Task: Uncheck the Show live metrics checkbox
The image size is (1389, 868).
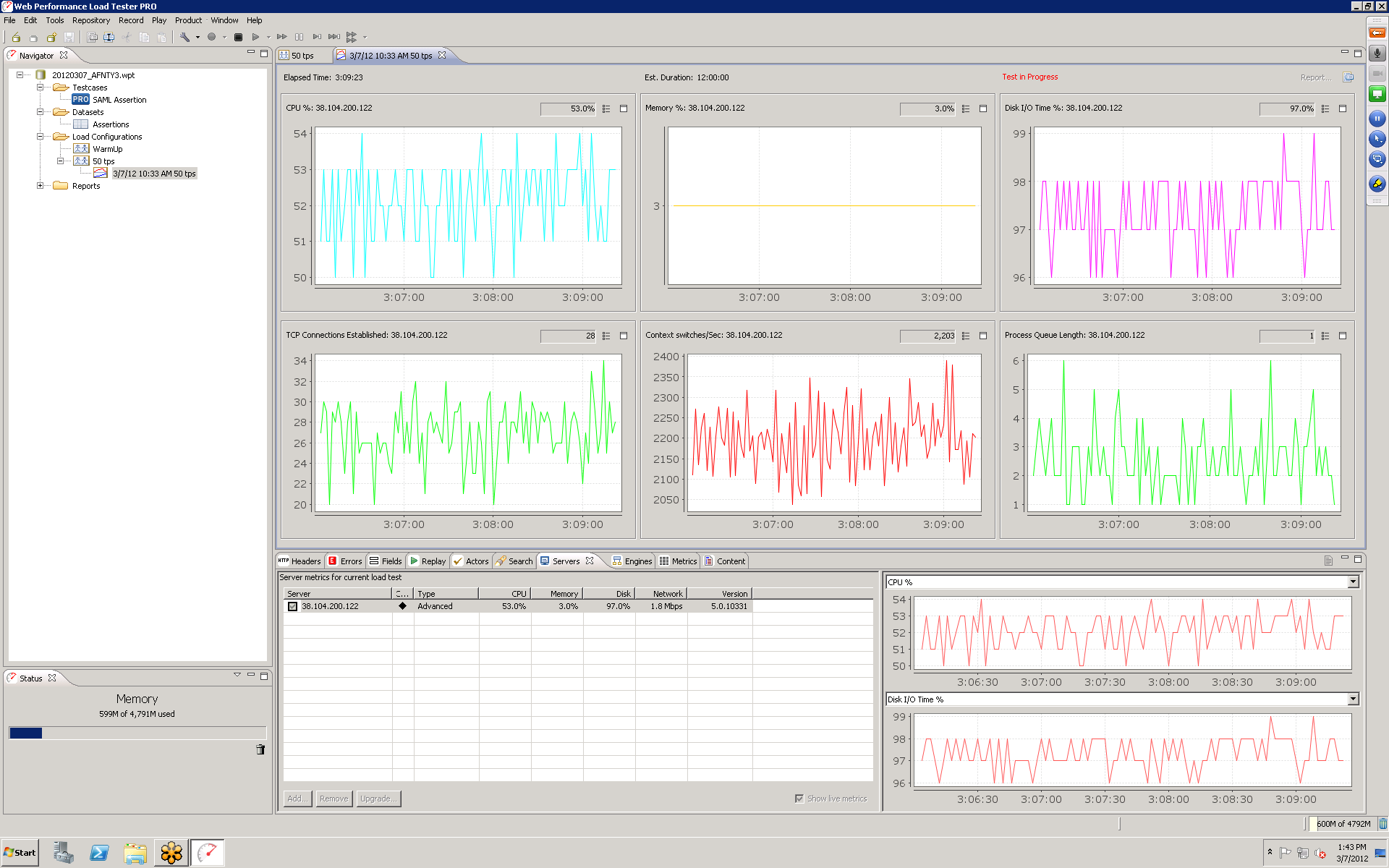Action: 800,798
